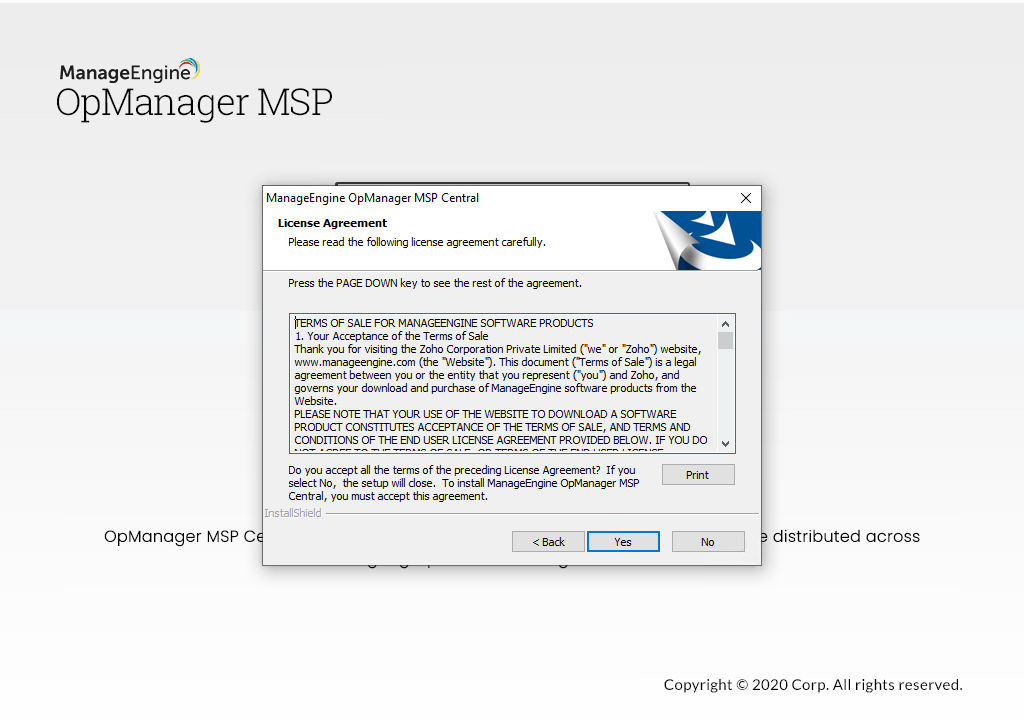The width and height of the screenshot is (1026, 720).
Task: Click the scrollbar down arrow in license text
Action: [726, 443]
